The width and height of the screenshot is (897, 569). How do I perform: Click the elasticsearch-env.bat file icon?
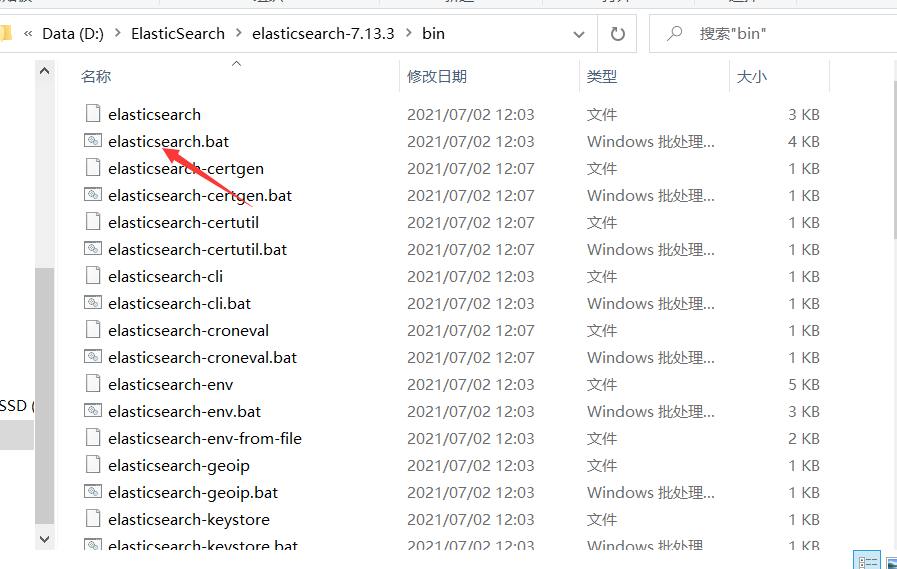(93, 410)
